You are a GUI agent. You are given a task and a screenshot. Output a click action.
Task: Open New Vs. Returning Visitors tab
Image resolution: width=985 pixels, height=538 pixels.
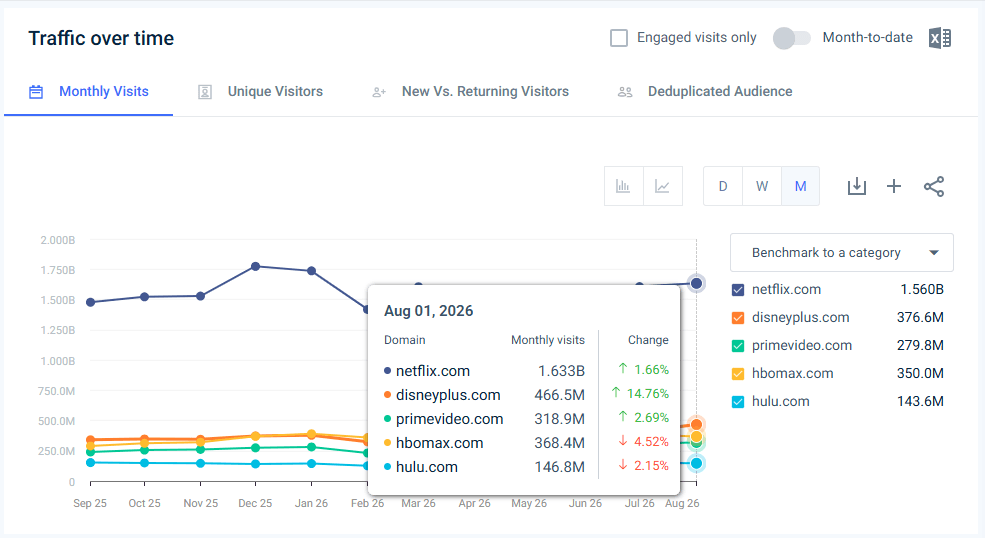point(470,92)
